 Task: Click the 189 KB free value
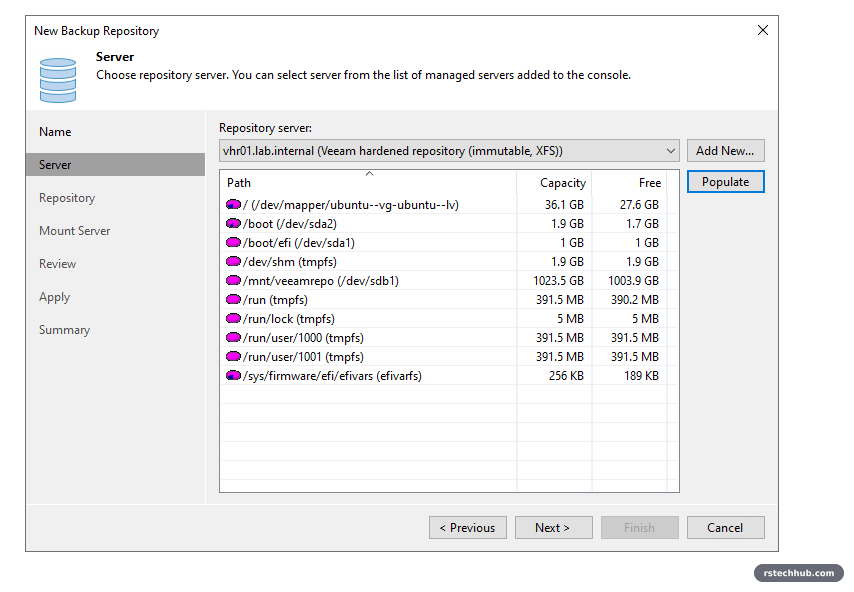642,376
